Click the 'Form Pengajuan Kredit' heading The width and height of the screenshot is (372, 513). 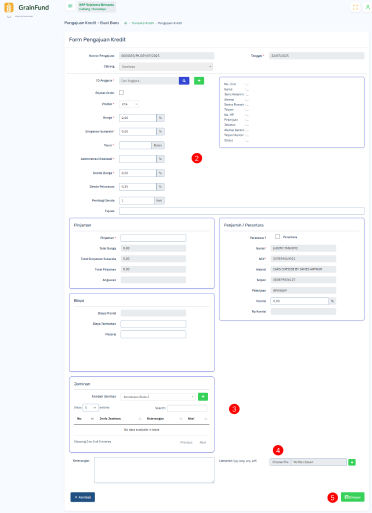pos(97,39)
